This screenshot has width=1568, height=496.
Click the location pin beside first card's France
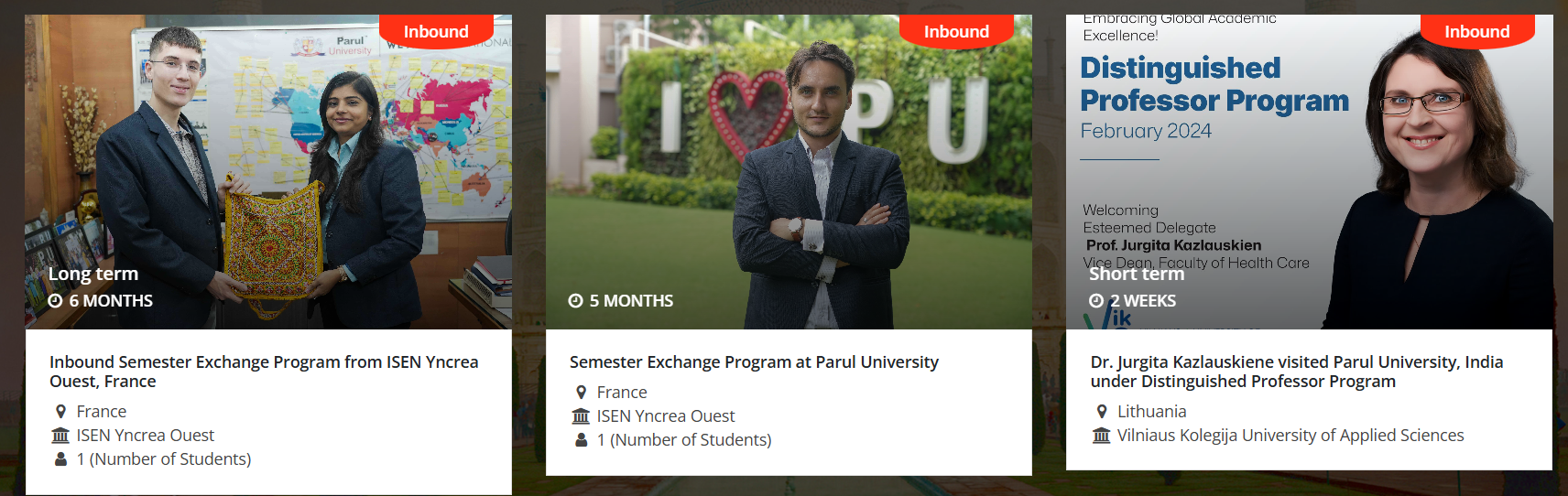pyautogui.click(x=60, y=412)
